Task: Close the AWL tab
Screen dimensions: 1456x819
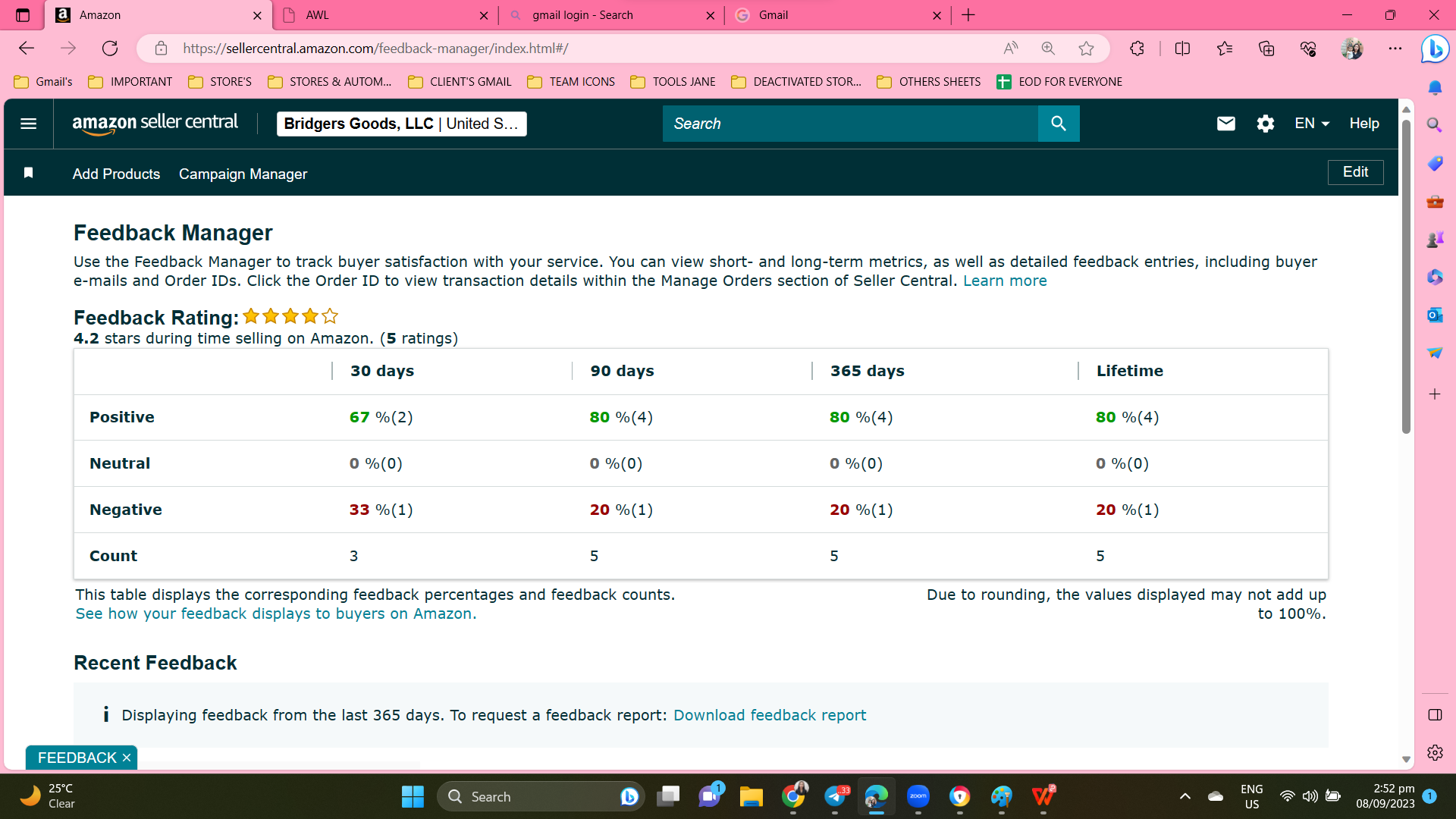Action: 484,15
